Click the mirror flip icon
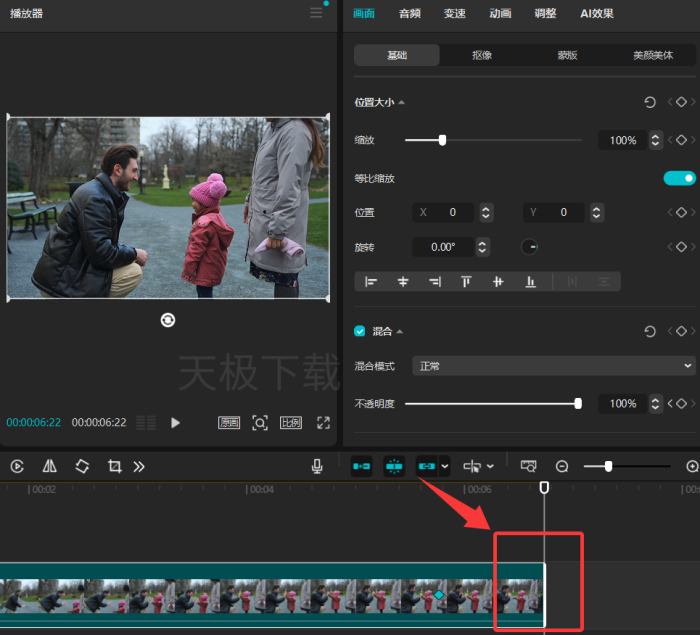This screenshot has height=635, width=700. [50, 466]
